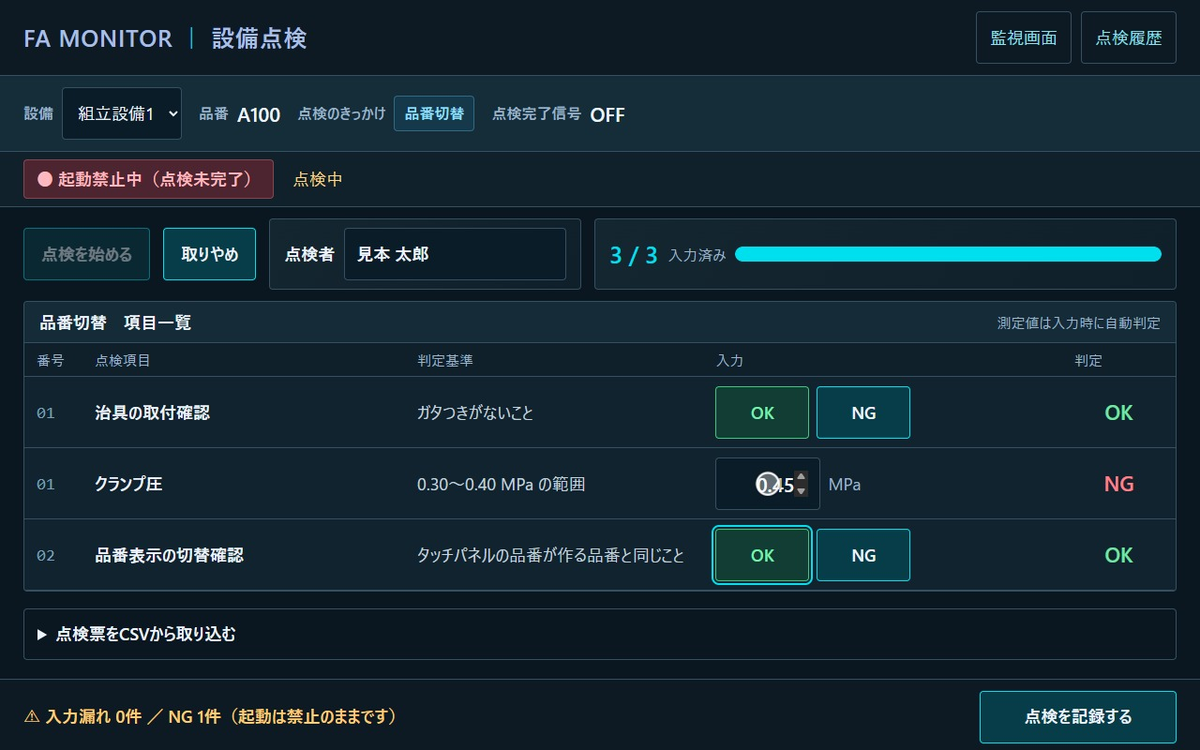Viewport: 1200px width, 750px height.
Task: Click the 入力済み progress bar
Action: click(x=948, y=254)
